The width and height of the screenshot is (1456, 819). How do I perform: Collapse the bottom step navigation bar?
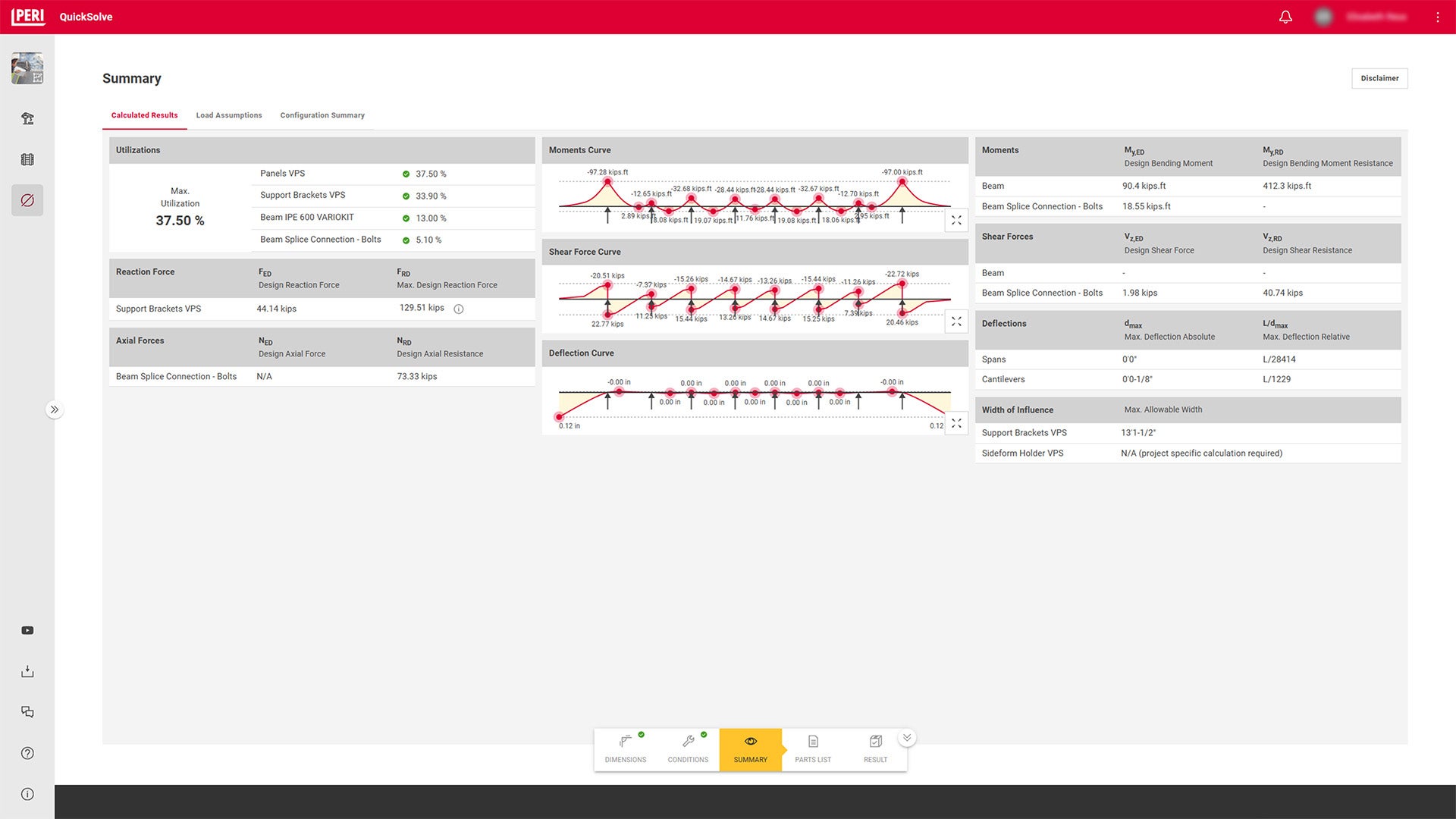click(x=906, y=738)
